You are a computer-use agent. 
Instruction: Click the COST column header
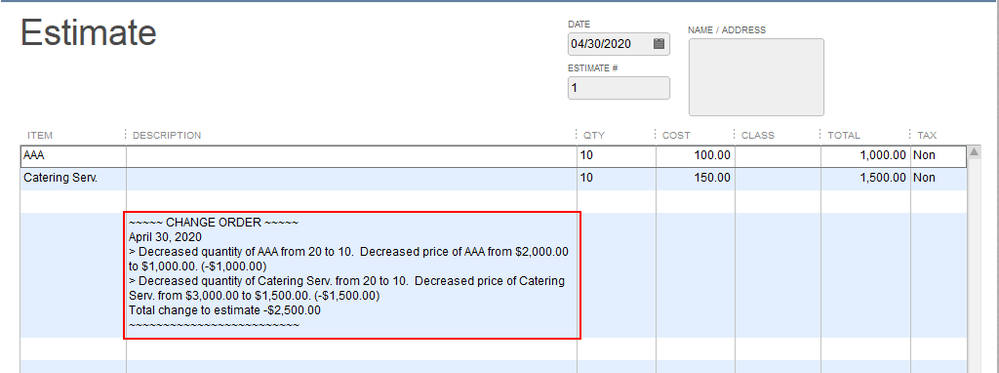[x=676, y=135]
